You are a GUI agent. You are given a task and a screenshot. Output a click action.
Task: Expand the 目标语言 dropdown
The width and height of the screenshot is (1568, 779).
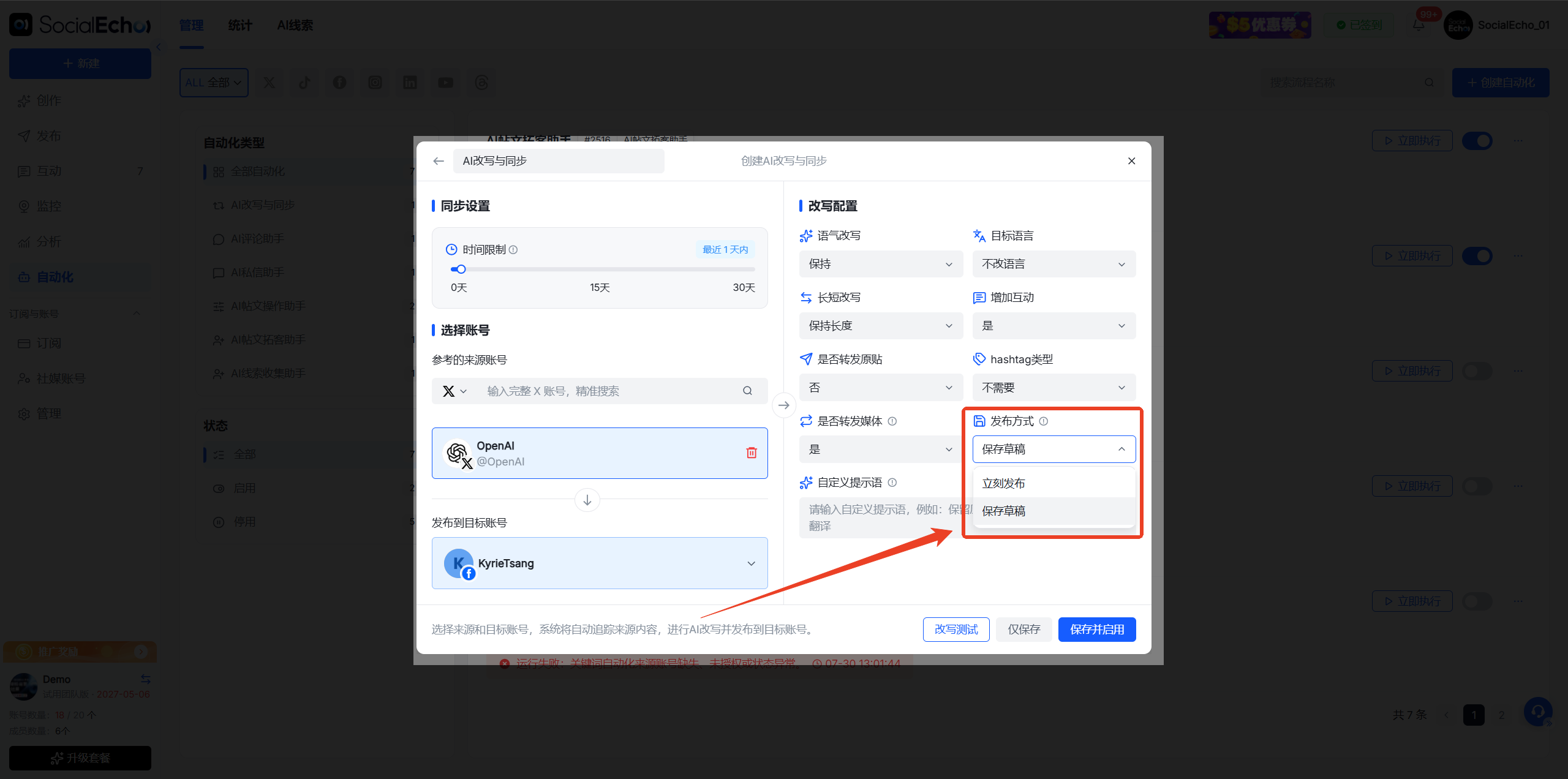coord(1053,264)
